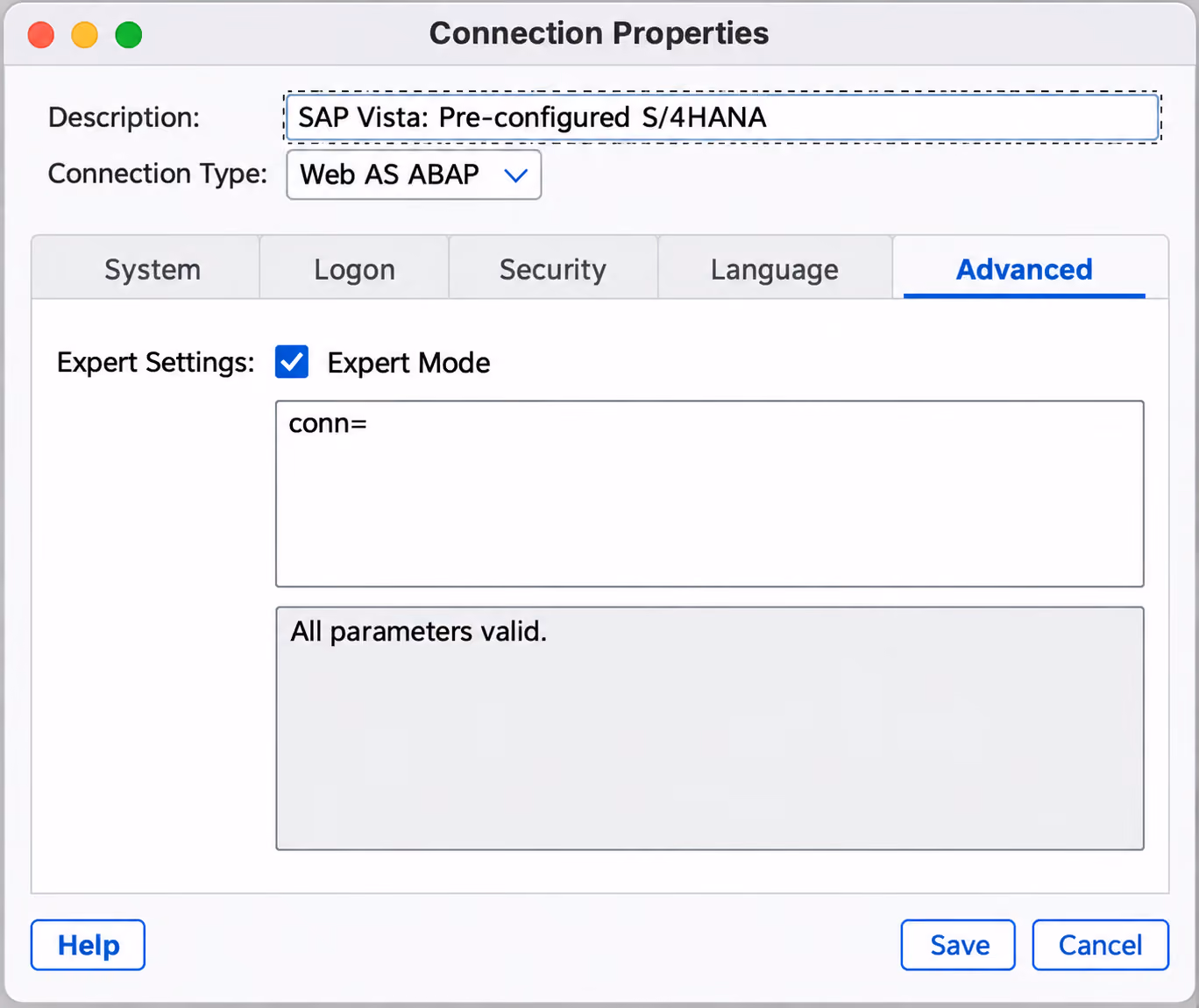
Task: Focus the conn= expert settings text area
Action: 710,493
